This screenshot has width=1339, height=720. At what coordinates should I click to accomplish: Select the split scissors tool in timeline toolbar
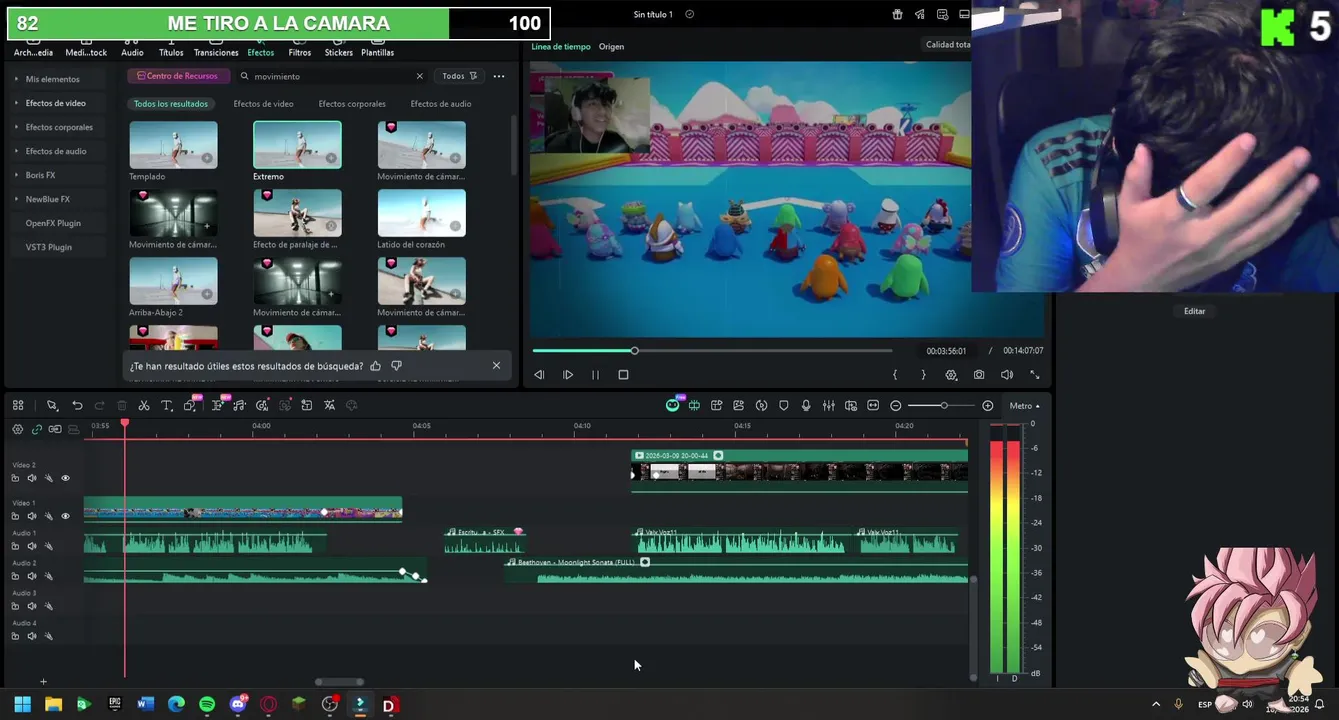coord(144,405)
